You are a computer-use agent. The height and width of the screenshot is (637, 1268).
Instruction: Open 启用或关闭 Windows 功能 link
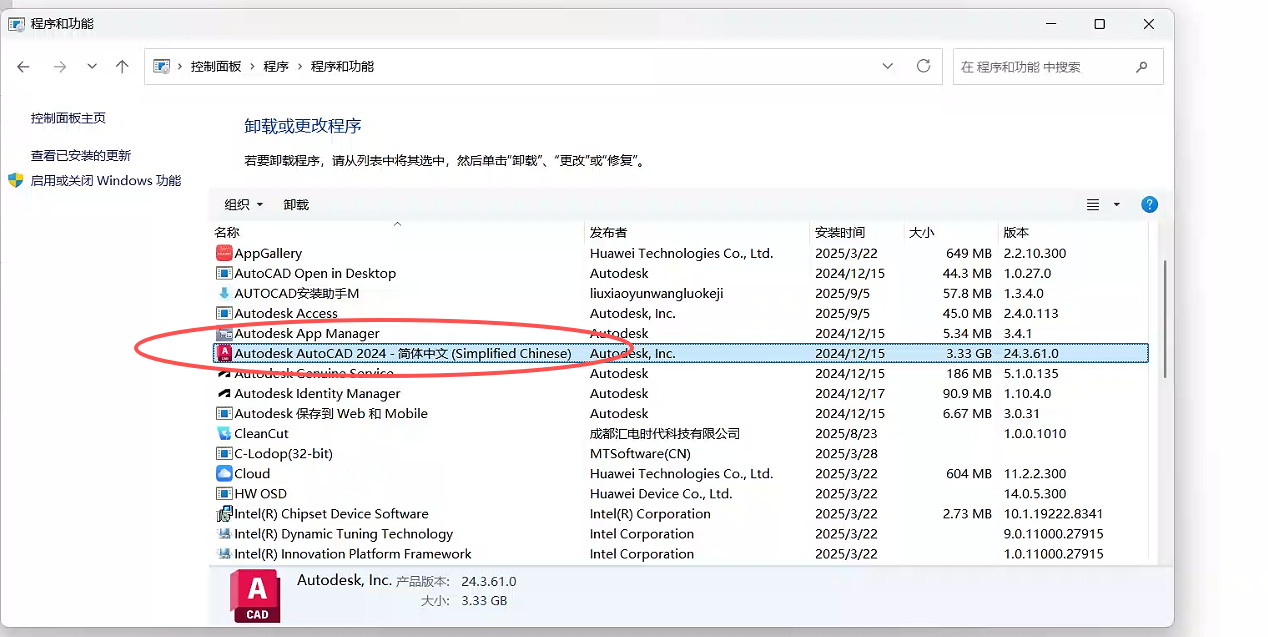(106, 181)
